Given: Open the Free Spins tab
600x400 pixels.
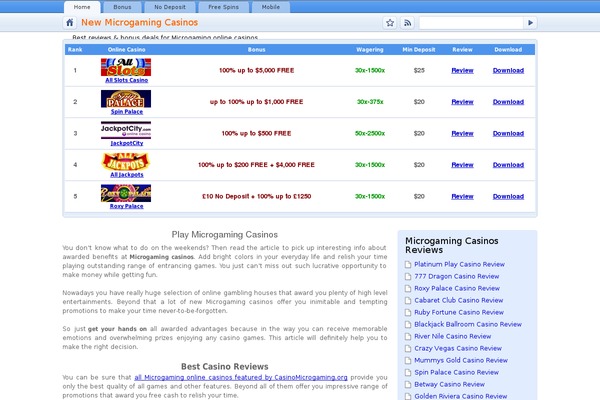Looking at the screenshot, I should click(223, 7).
